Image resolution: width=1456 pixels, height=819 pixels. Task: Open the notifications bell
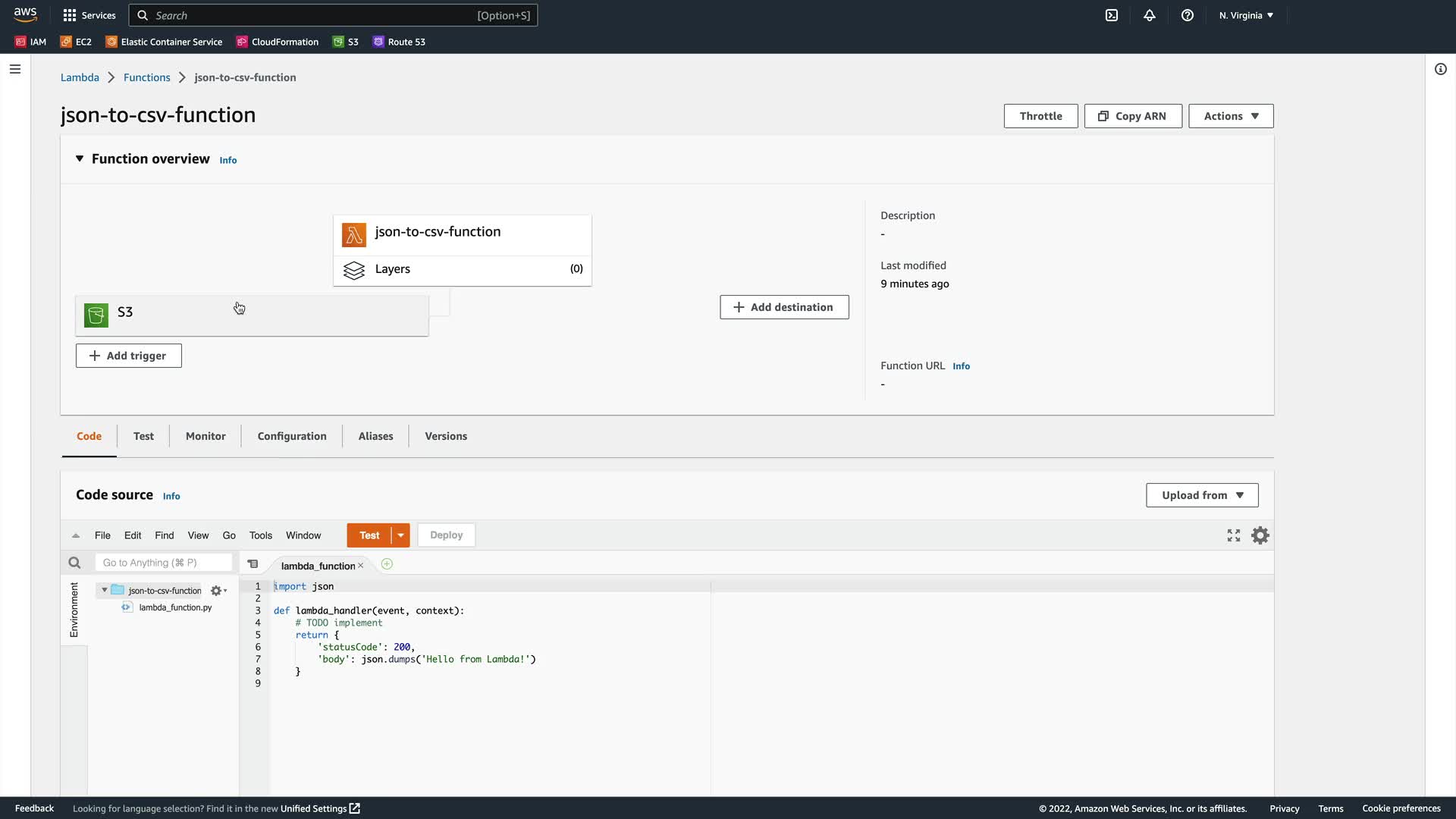[1150, 15]
